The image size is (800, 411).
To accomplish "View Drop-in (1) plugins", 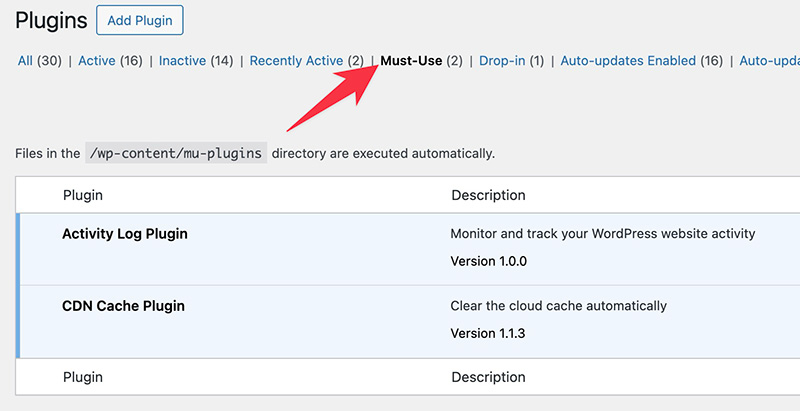I will pos(511,61).
